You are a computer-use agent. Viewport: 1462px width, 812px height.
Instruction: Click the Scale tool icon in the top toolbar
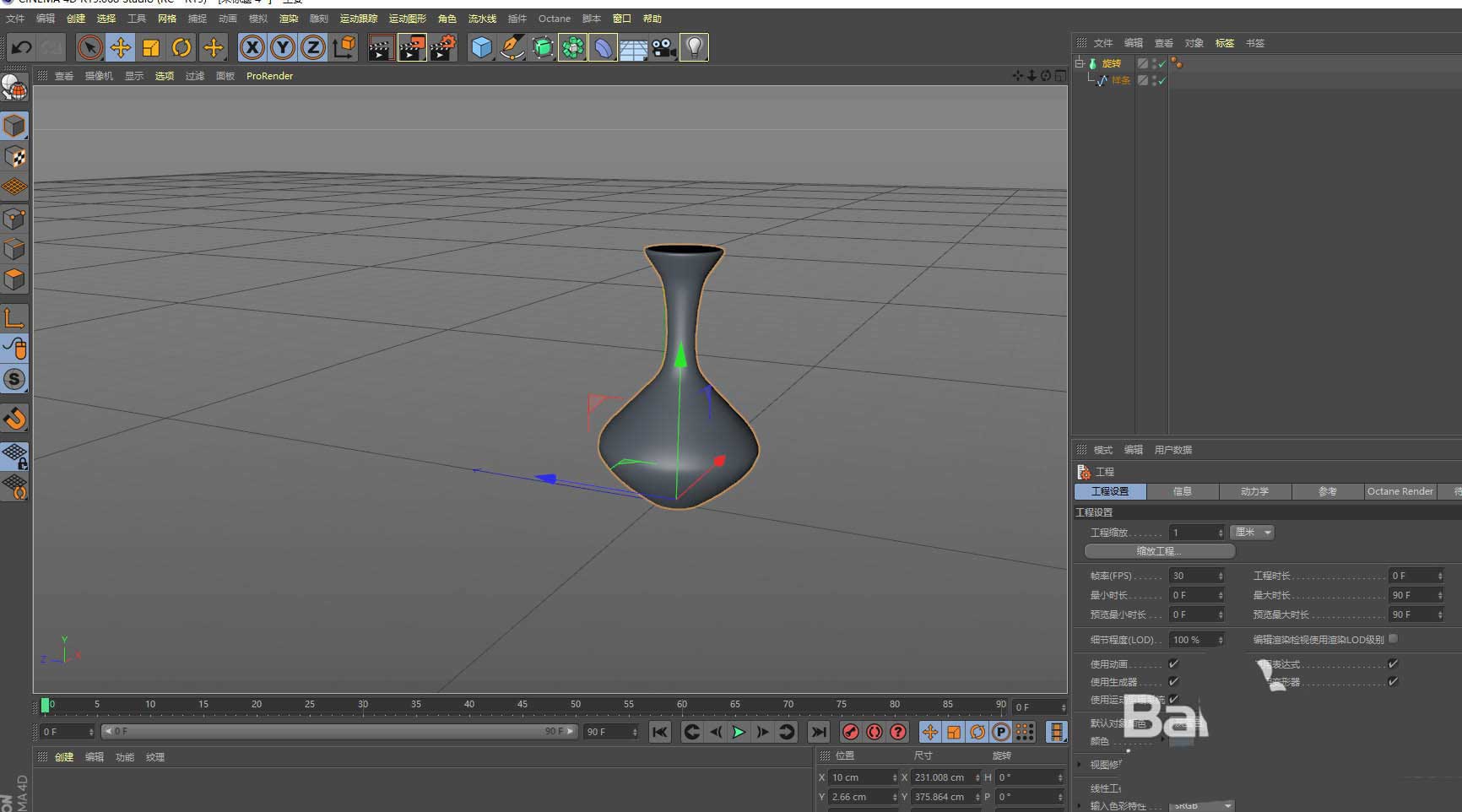(151, 48)
